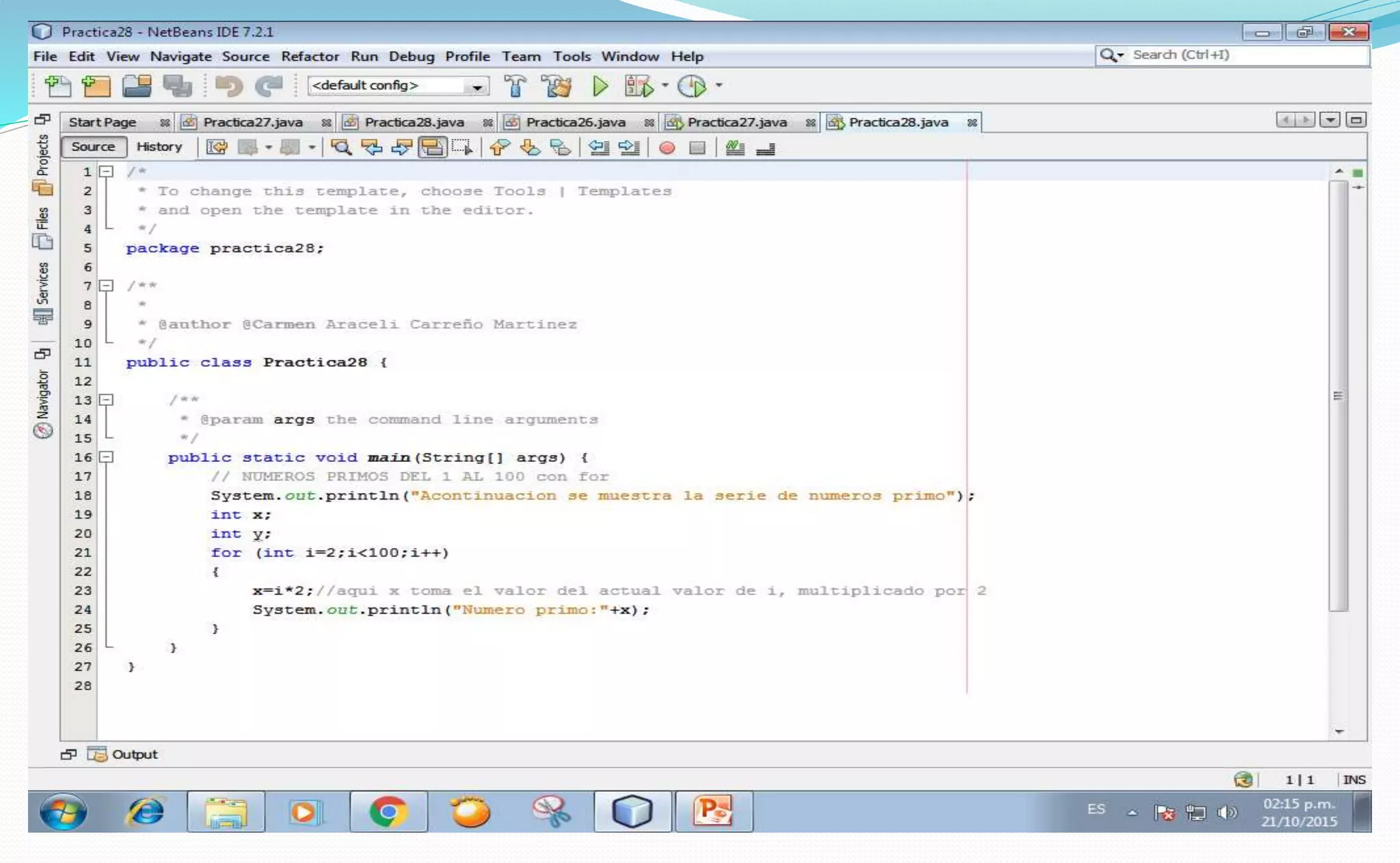This screenshot has height=863, width=1400.
Task: Open the default config dropdown
Action: (476, 86)
